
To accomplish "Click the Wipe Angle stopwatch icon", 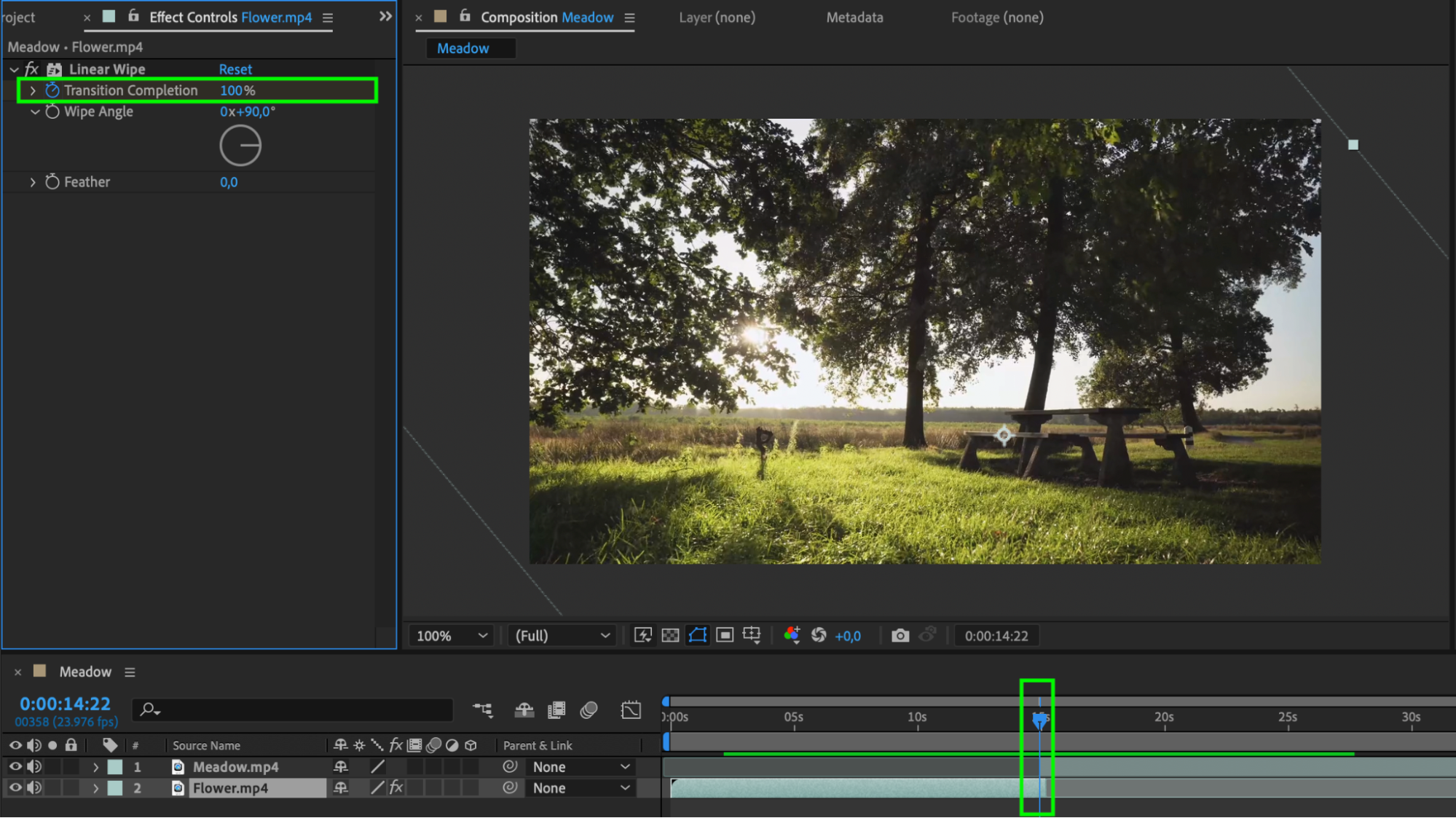I will (52, 111).
